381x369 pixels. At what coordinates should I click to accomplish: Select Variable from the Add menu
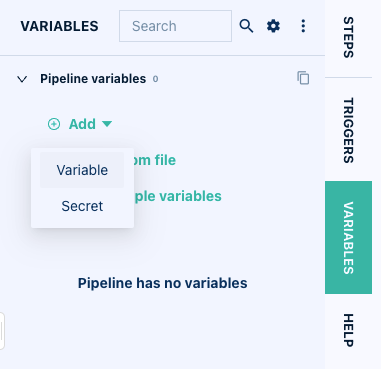click(82, 170)
